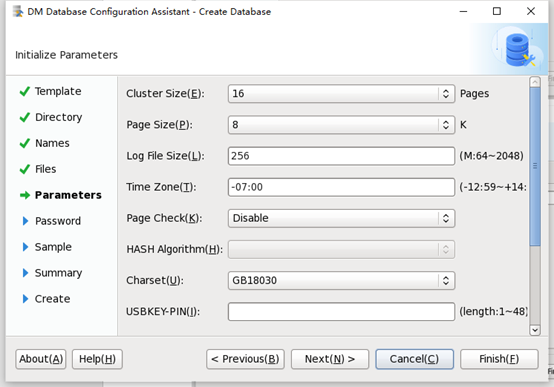Click the USBKEY-PIN input field
The width and height of the screenshot is (554, 387).
click(341, 311)
